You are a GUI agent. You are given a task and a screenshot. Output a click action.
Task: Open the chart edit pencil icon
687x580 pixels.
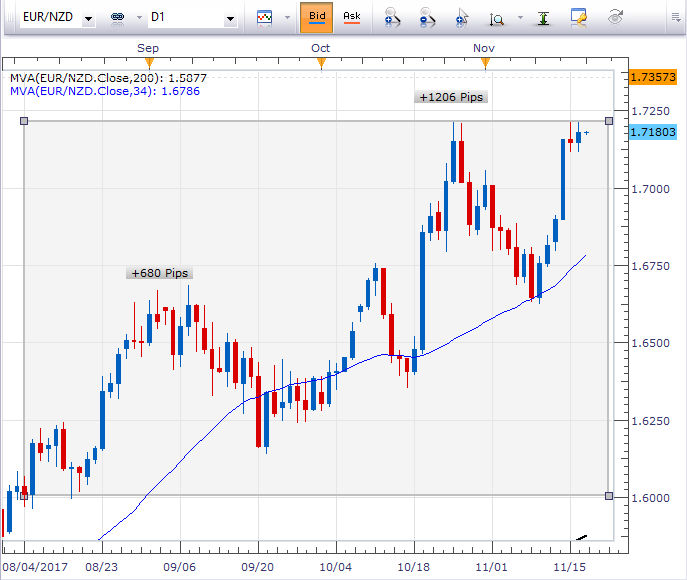[x=578, y=17]
